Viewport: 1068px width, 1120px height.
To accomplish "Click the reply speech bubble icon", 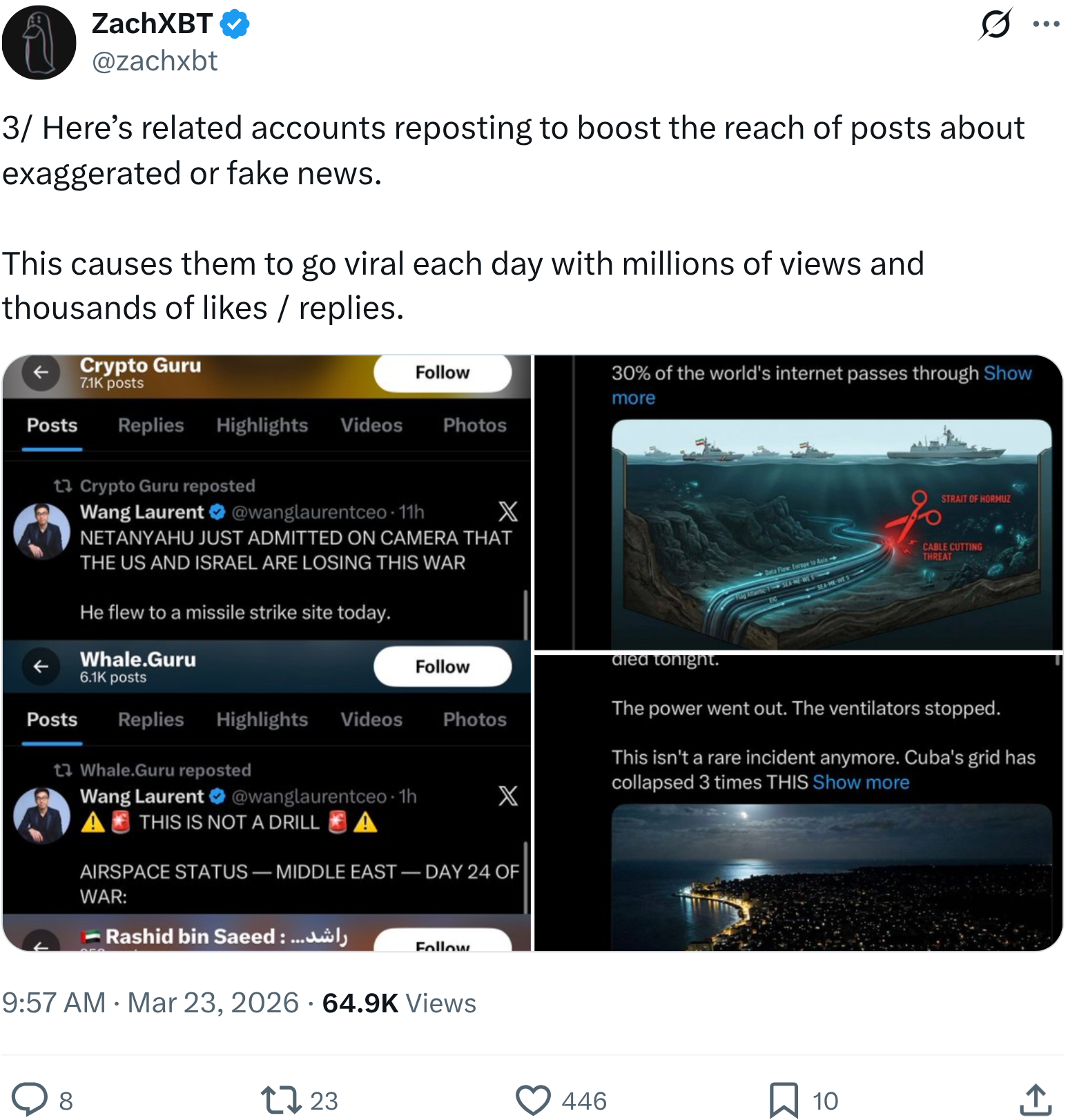I will pyautogui.click(x=30, y=1099).
